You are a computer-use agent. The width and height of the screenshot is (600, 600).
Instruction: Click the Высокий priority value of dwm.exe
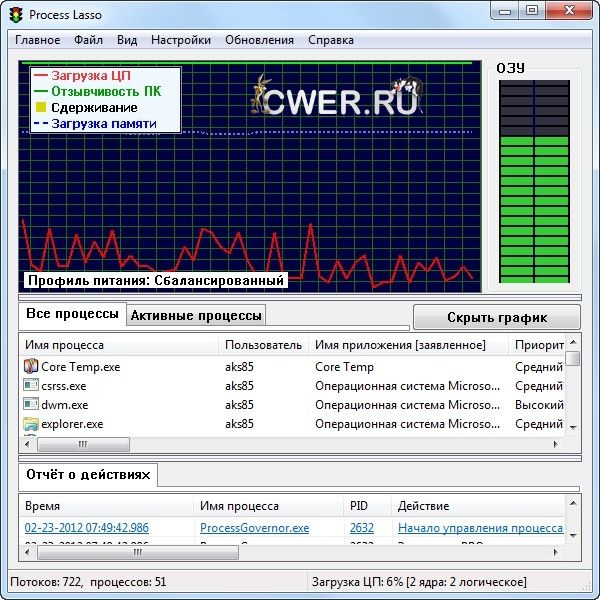539,405
